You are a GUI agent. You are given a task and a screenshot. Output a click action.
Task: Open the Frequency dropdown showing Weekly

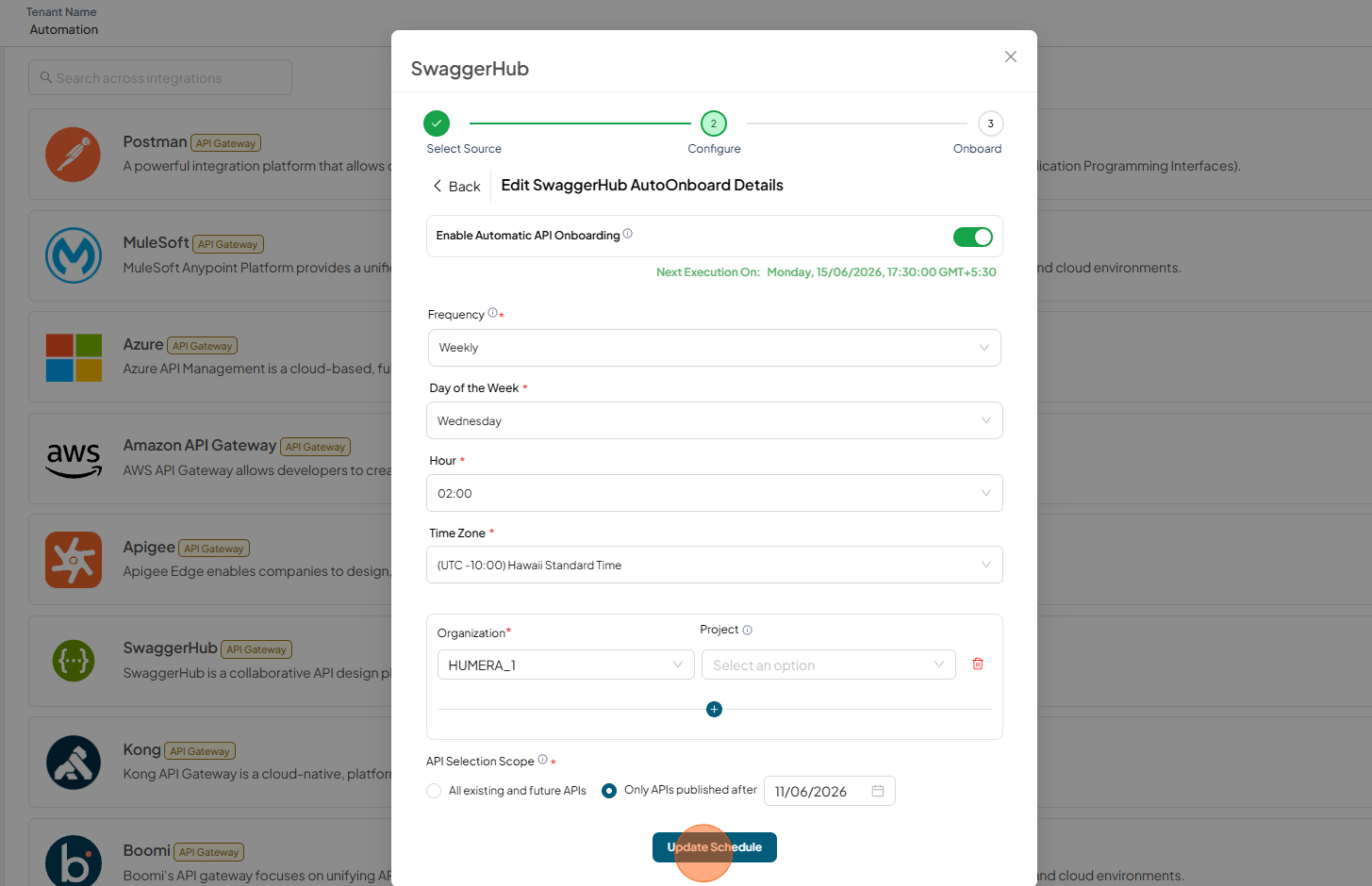pyautogui.click(x=714, y=348)
